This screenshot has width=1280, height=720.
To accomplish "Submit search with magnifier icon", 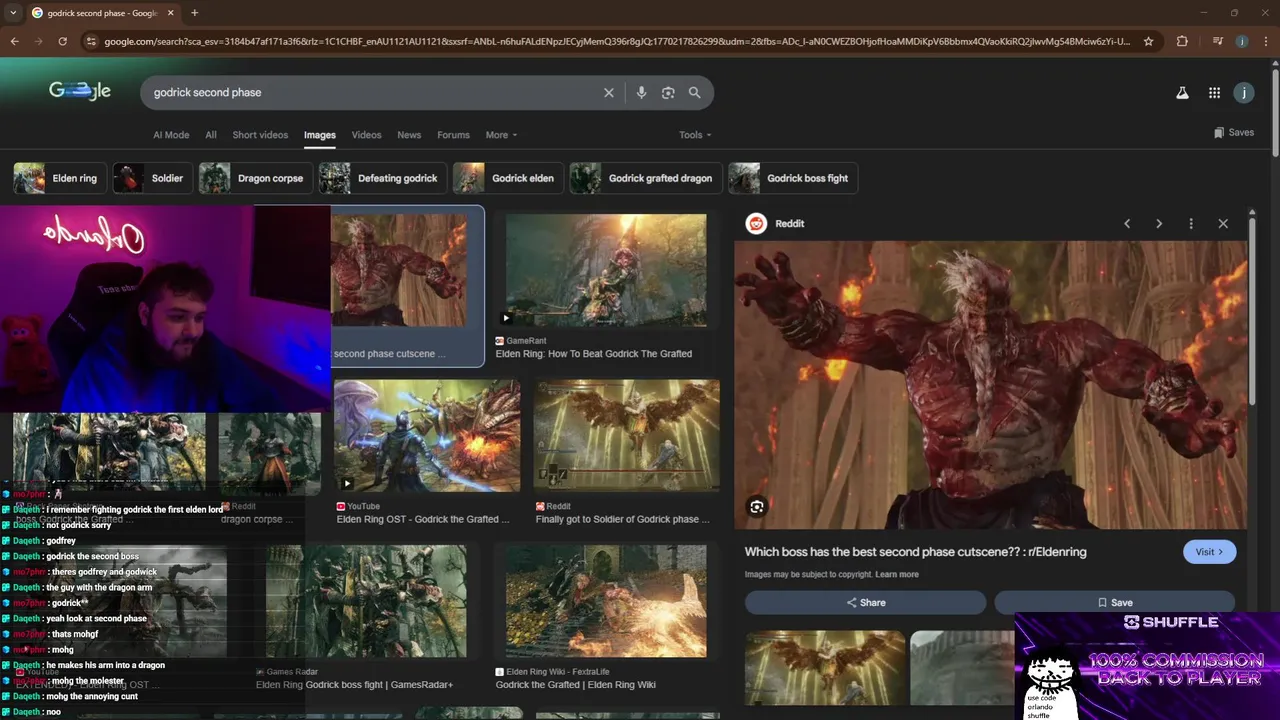I will tap(694, 92).
